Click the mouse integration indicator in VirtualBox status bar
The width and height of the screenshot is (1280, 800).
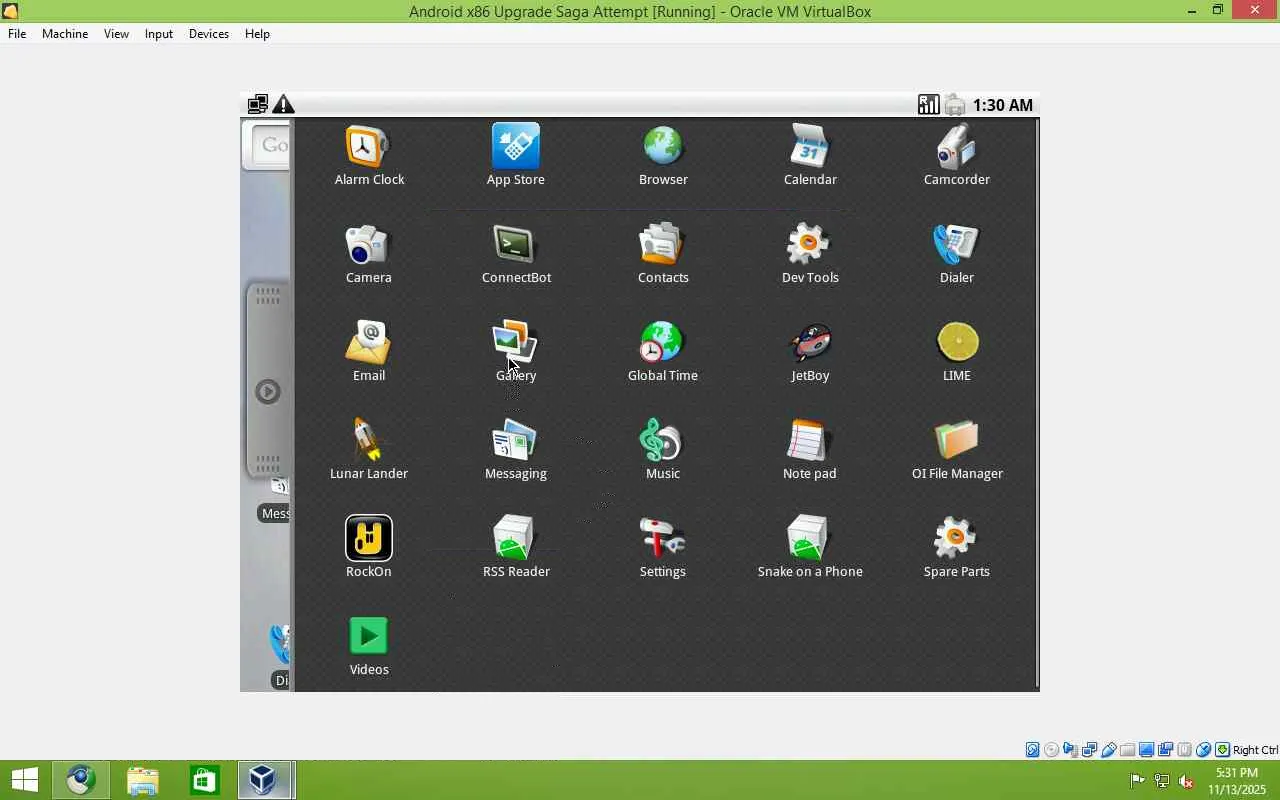[1203, 750]
